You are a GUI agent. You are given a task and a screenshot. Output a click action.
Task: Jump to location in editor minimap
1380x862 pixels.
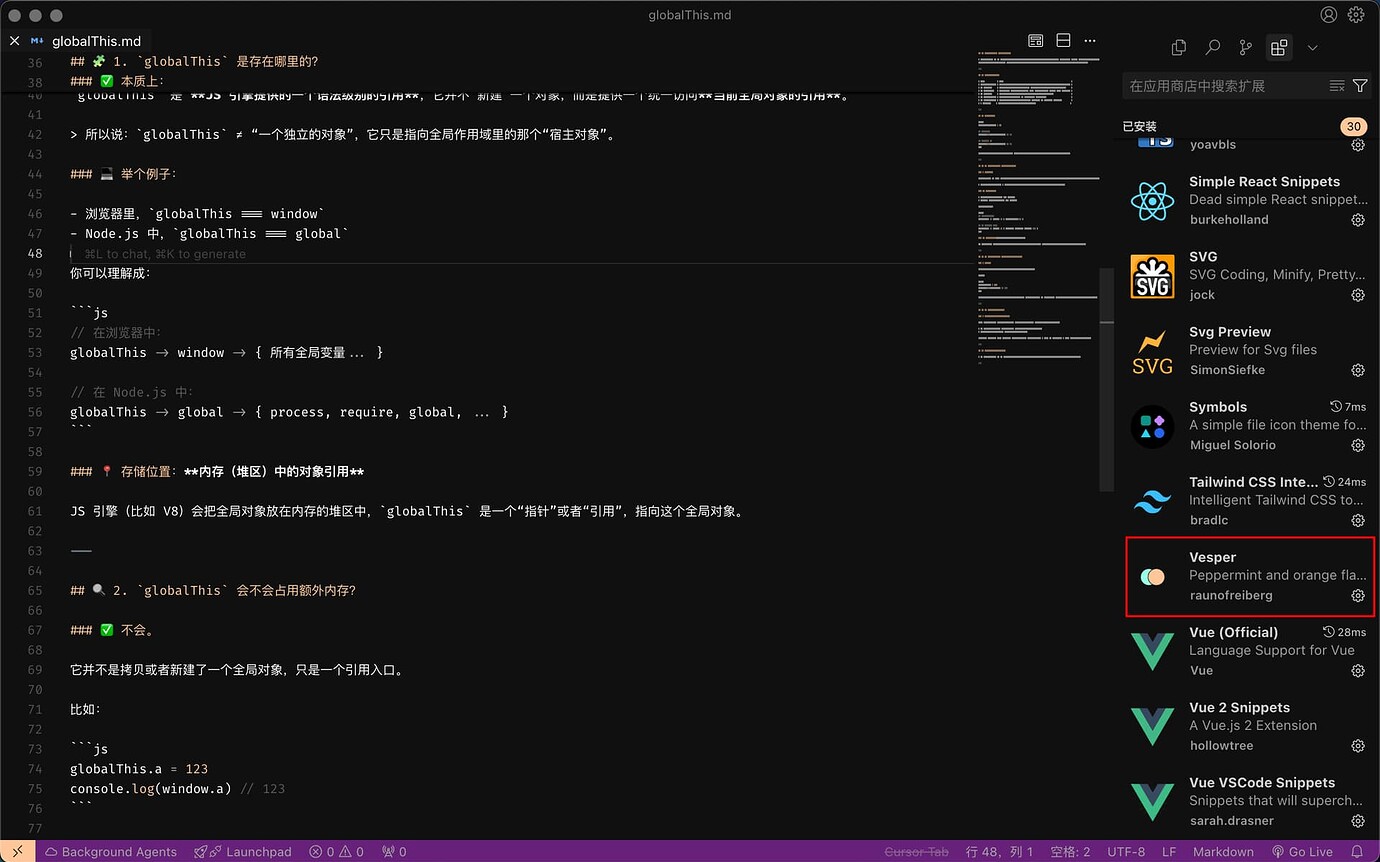[1037, 210]
